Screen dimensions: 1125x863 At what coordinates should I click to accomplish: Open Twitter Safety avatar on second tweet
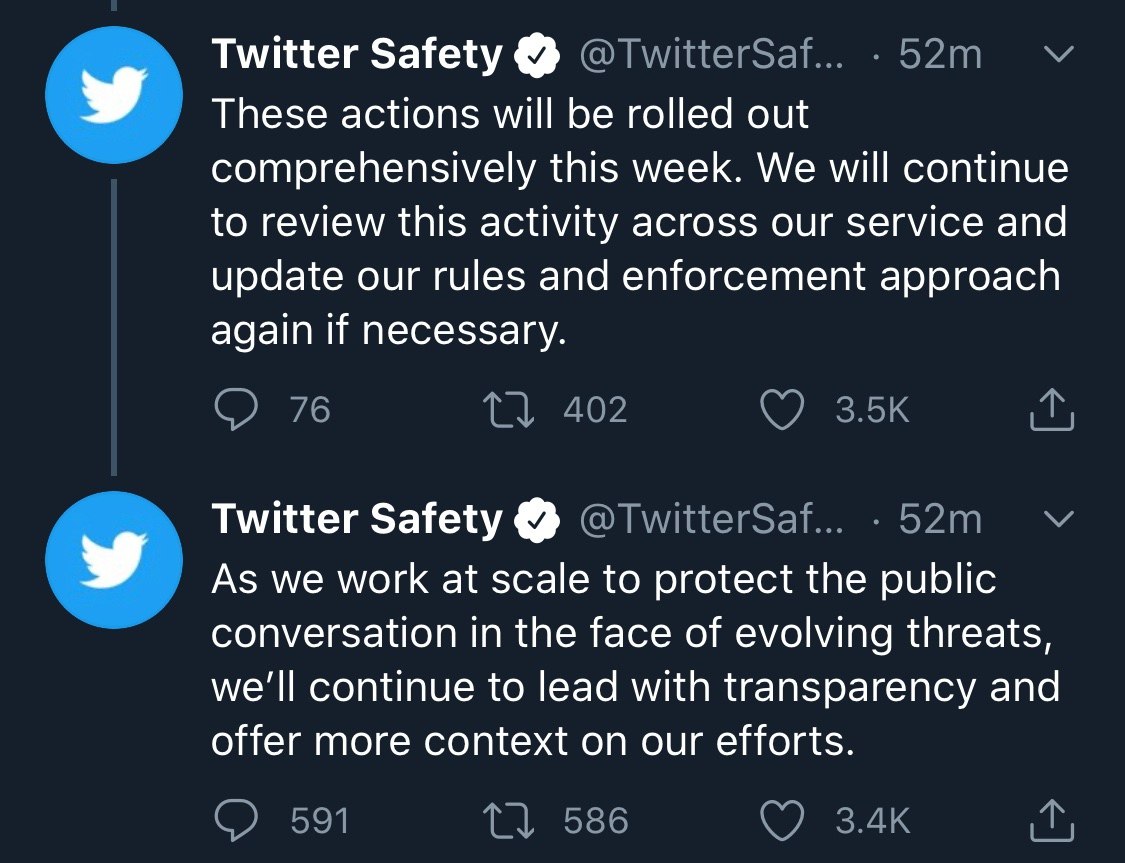pyautogui.click(x=113, y=560)
